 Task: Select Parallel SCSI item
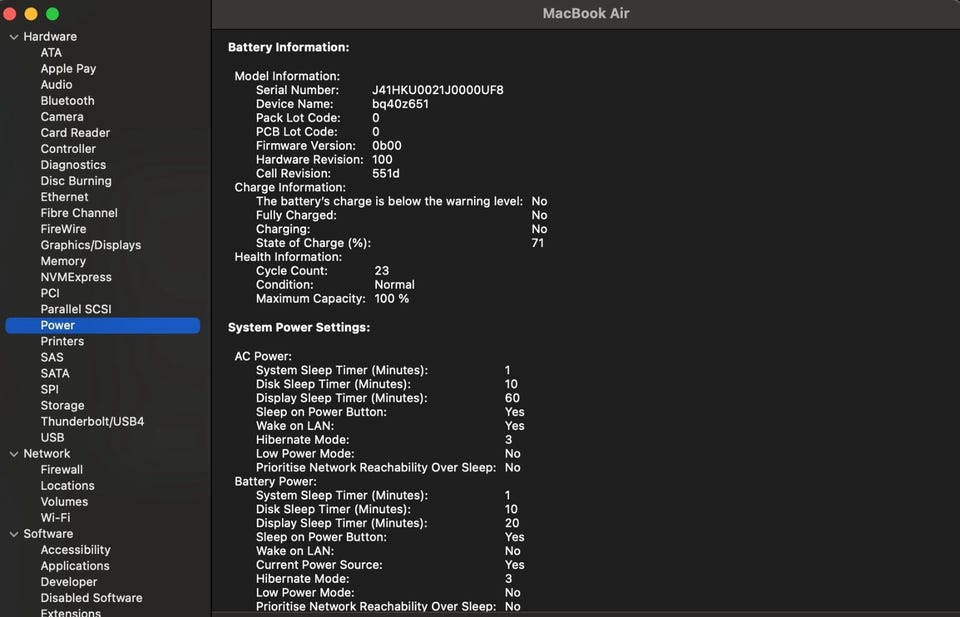coord(76,309)
